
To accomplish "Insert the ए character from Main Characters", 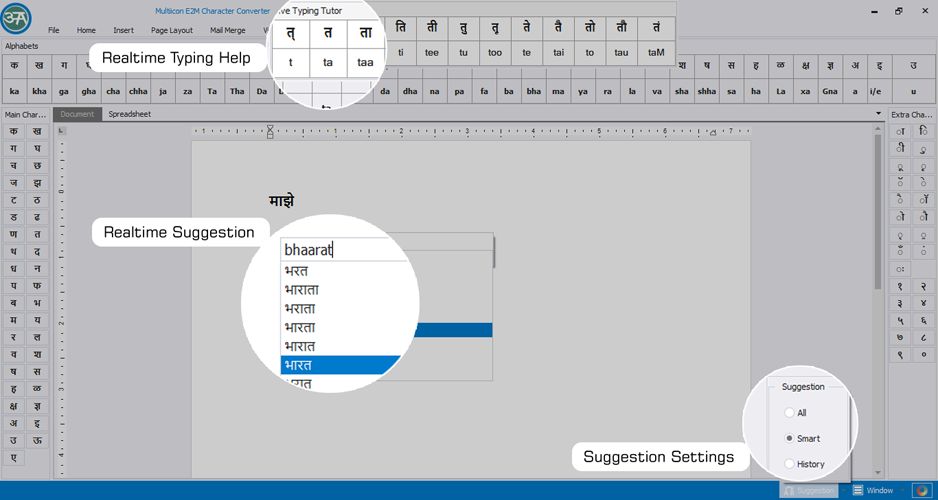I will tap(14, 458).
